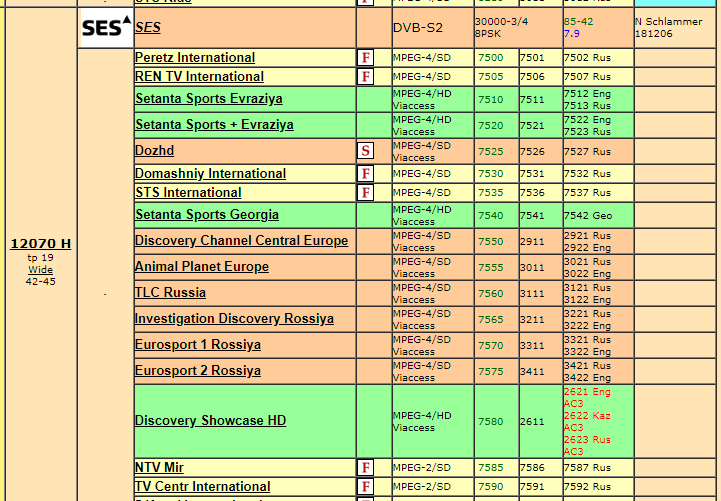Viewport: 721px width, 501px height.
Task: Click video PID 3111 for TLC Russia
Action: pos(532,294)
